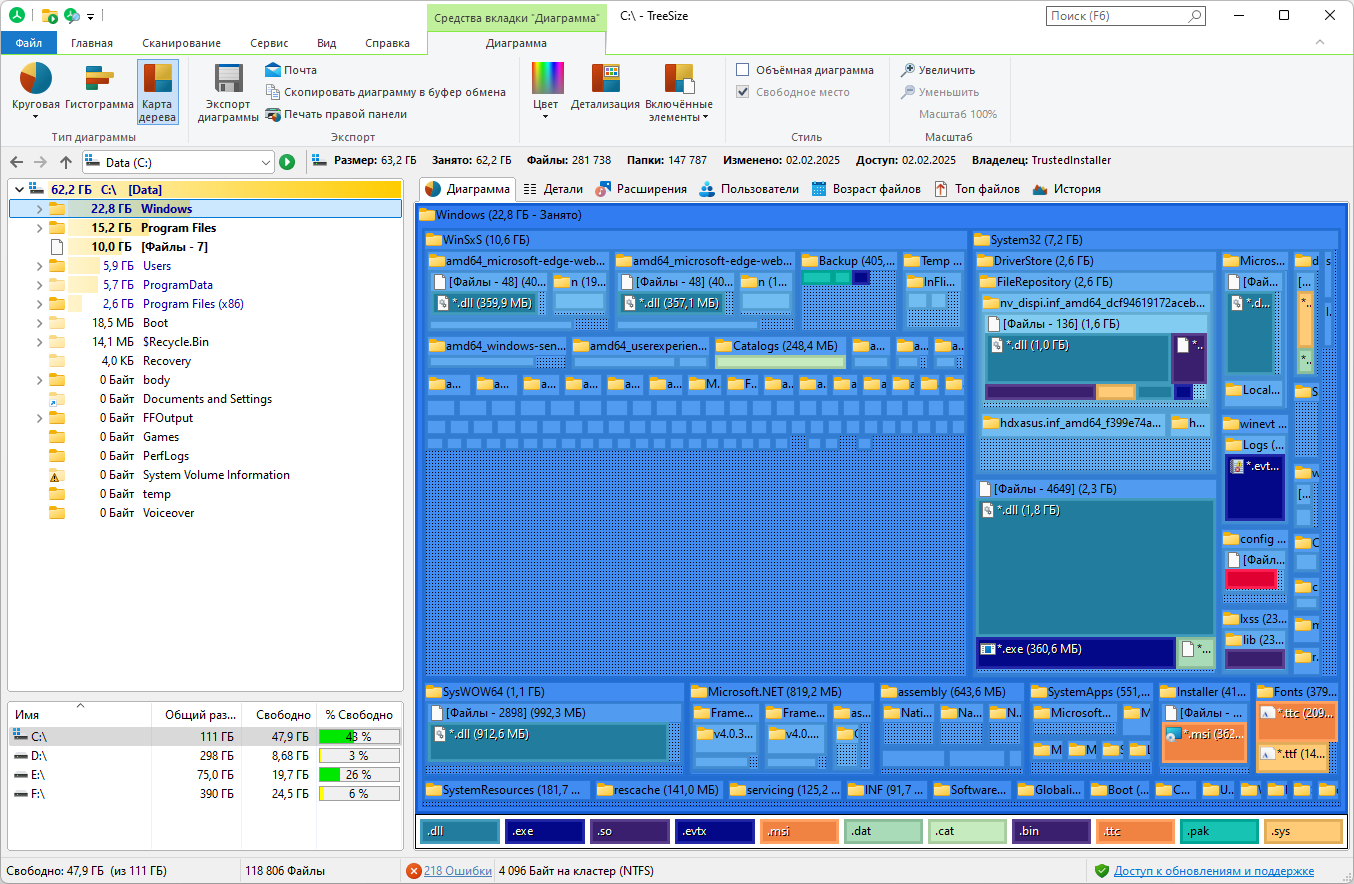Expand the Windows folder node
This screenshot has width=1354, height=884.
39,209
